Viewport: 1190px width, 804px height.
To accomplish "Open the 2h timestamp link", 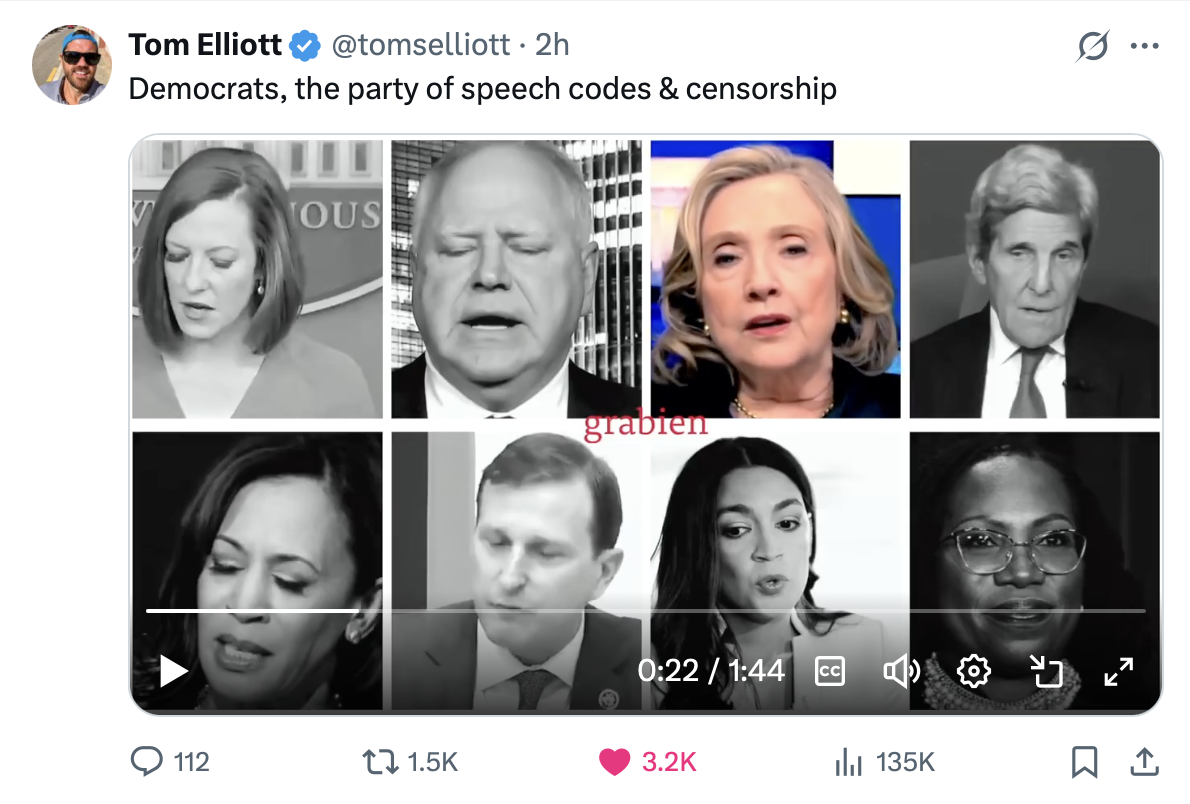I will pyautogui.click(x=552, y=45).
